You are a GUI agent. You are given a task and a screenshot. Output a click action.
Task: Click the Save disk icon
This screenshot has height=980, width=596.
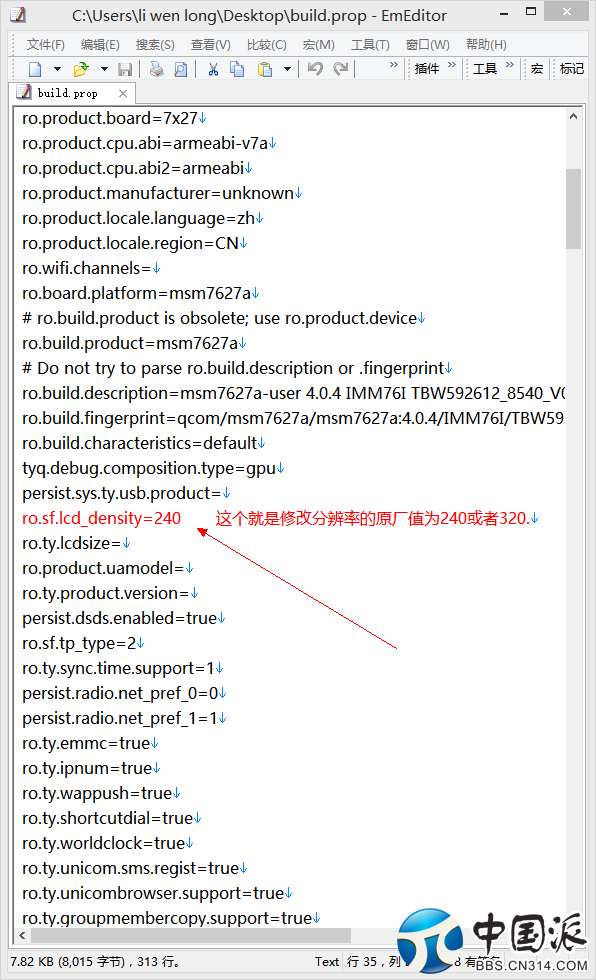(x=125, y=69)
